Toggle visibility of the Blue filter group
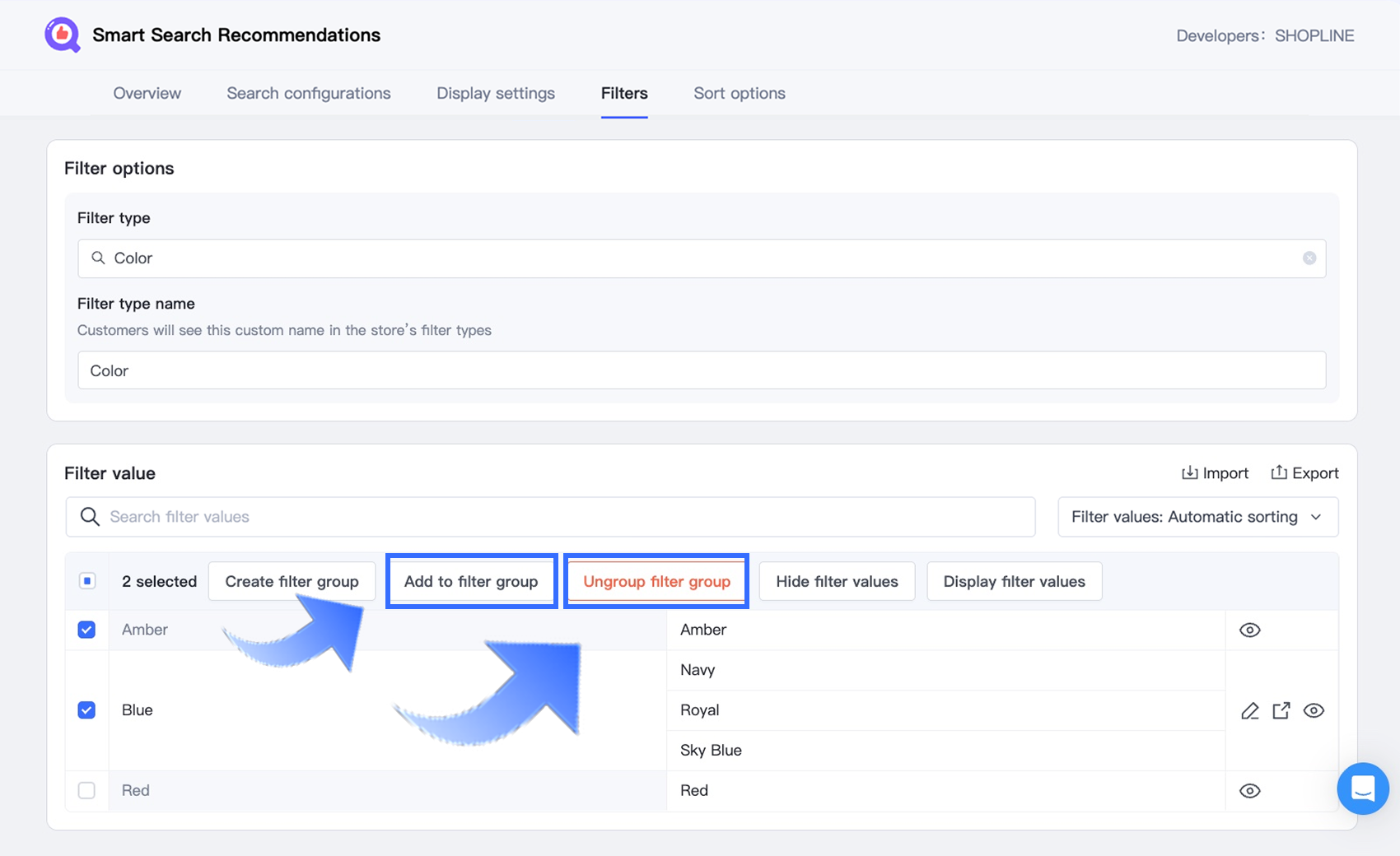This screenshot has width=1400, height=856. click(1314, 711)
